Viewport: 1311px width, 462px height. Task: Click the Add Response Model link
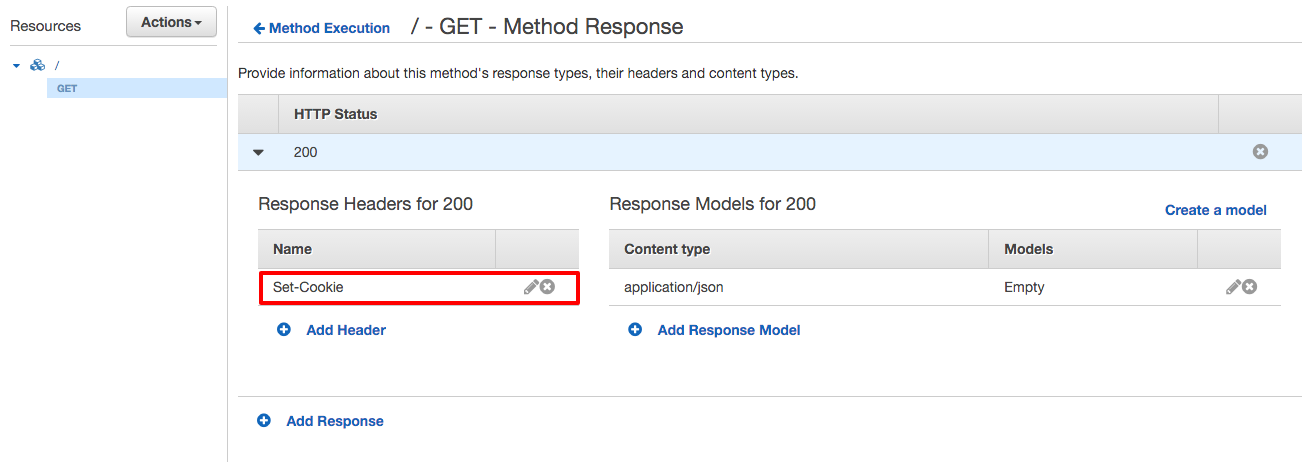click(729, 330)
